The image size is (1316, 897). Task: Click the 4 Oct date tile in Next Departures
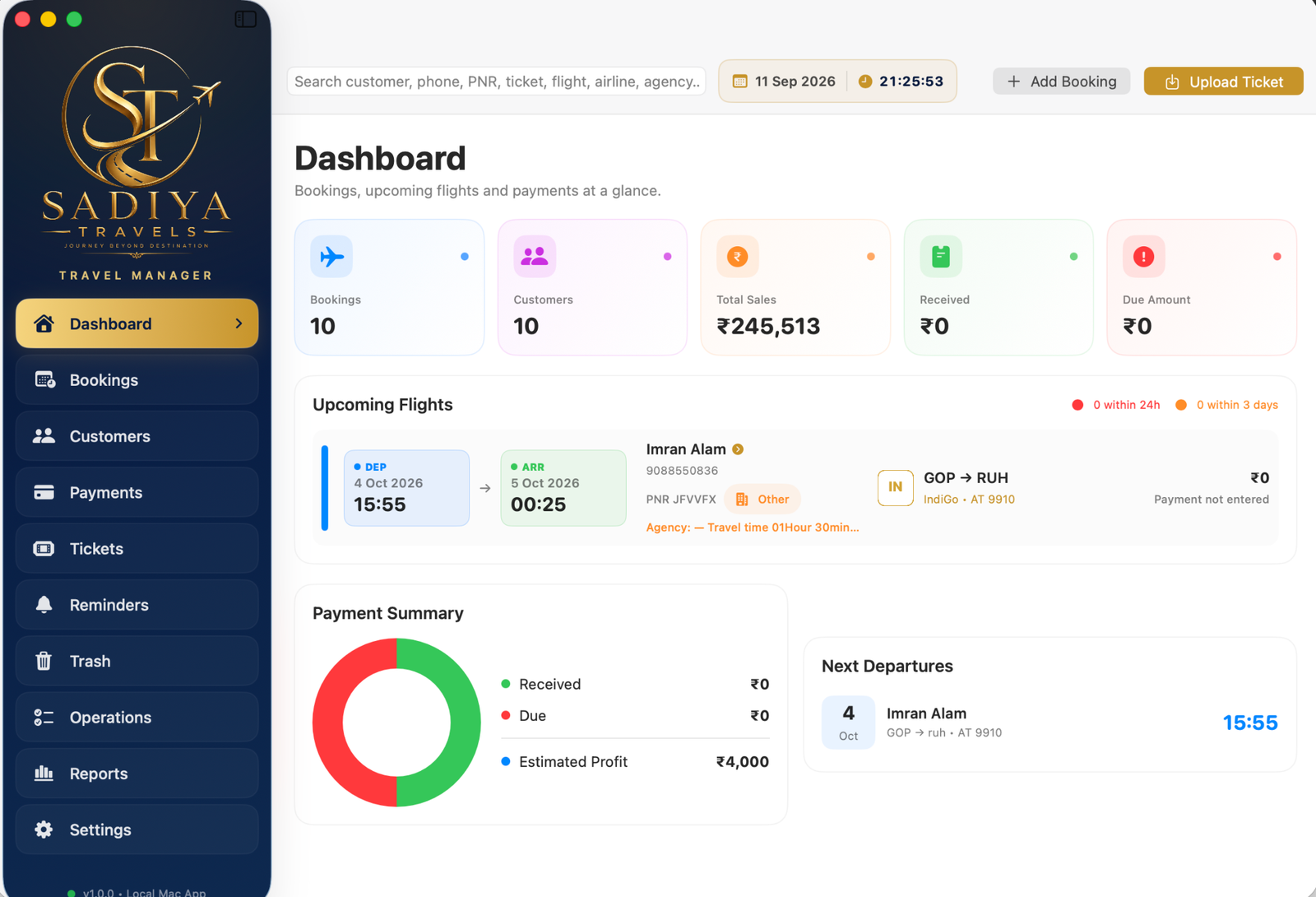[x=848, y=723]
